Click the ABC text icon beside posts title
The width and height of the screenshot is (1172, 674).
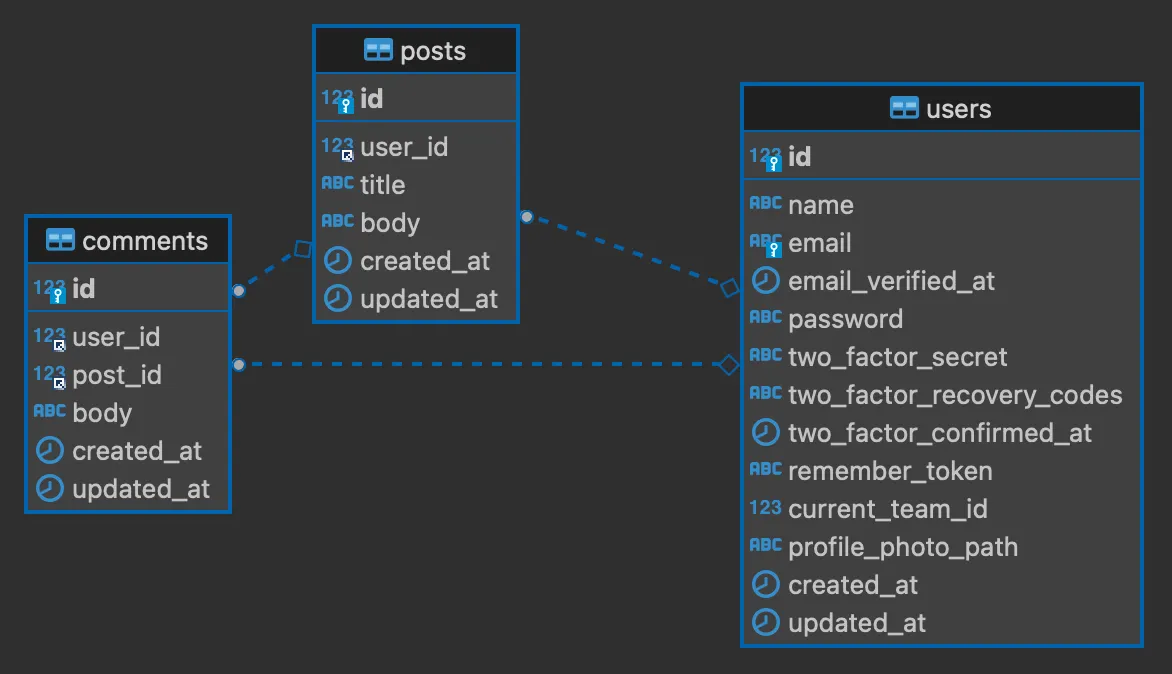coord(339,184)
